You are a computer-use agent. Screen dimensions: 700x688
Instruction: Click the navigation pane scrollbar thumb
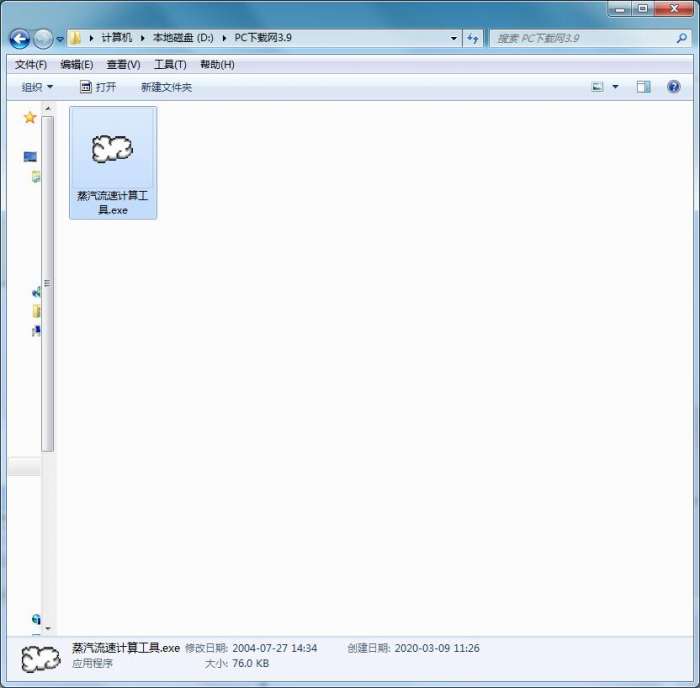pos(47,284)
